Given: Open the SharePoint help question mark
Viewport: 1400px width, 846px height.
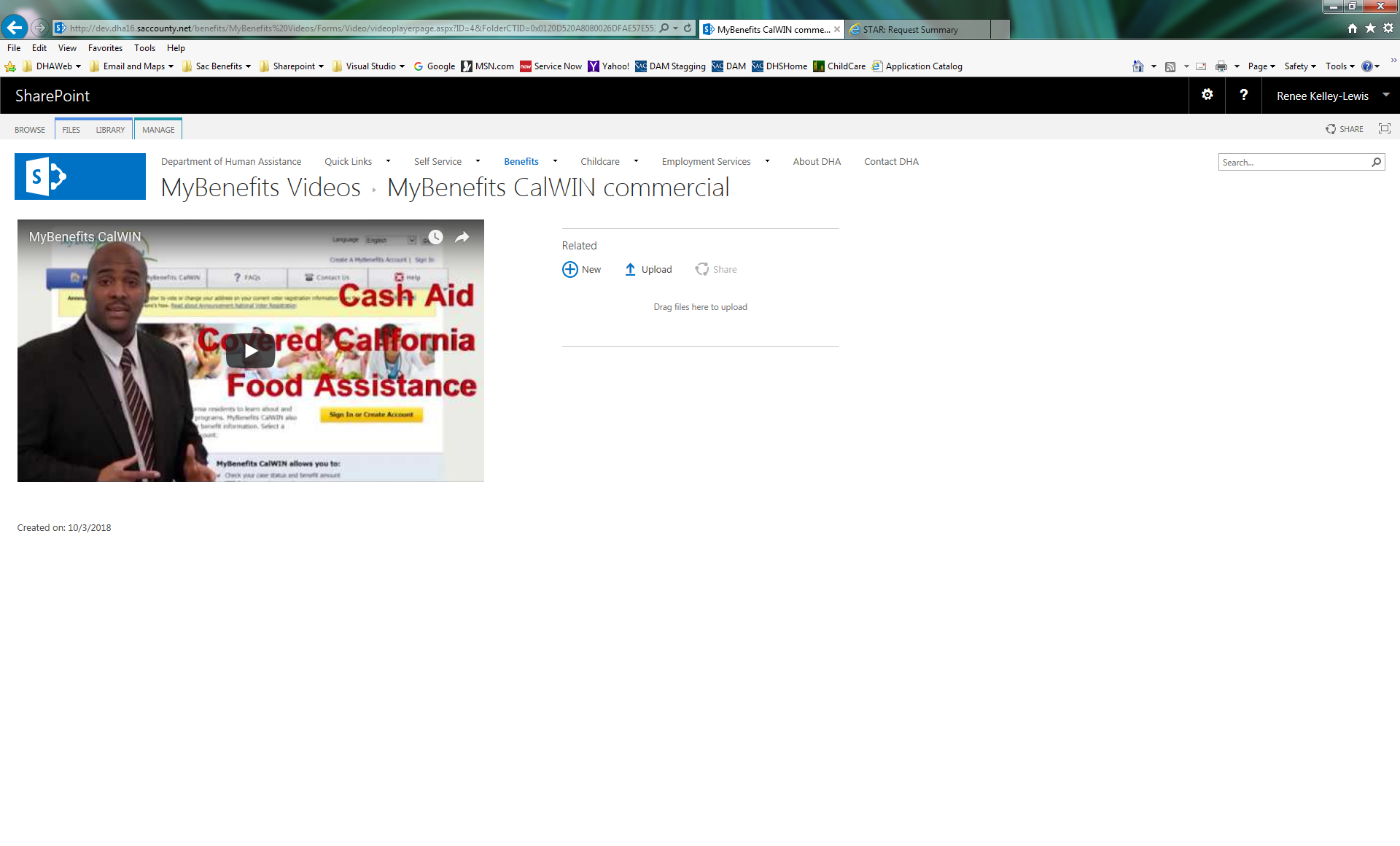Looking at the screenshot, I should click(x=1244, y=95).
